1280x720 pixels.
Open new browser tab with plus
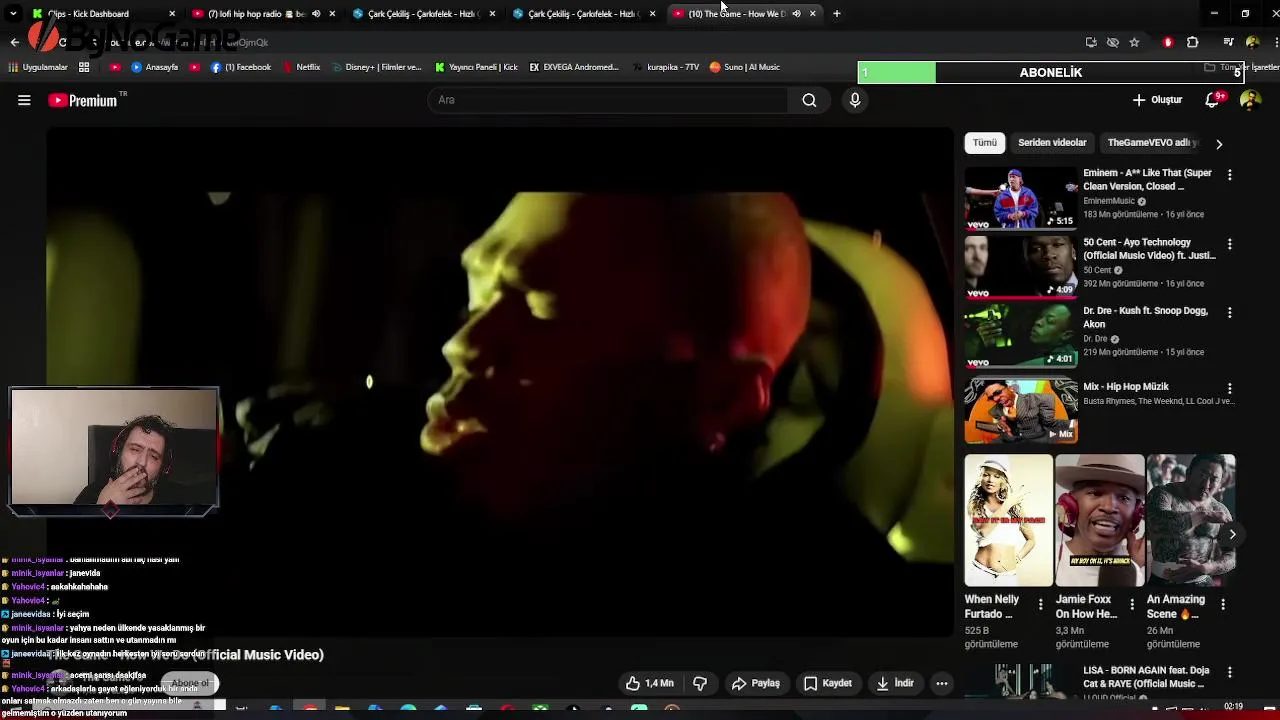(836, 13)
